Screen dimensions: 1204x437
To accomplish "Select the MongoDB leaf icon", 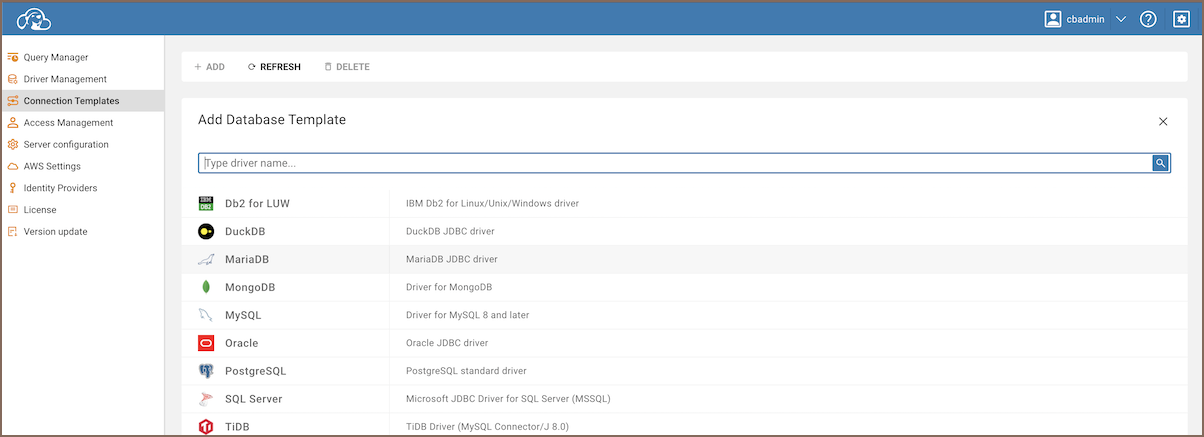I will [x=206, y=287].
